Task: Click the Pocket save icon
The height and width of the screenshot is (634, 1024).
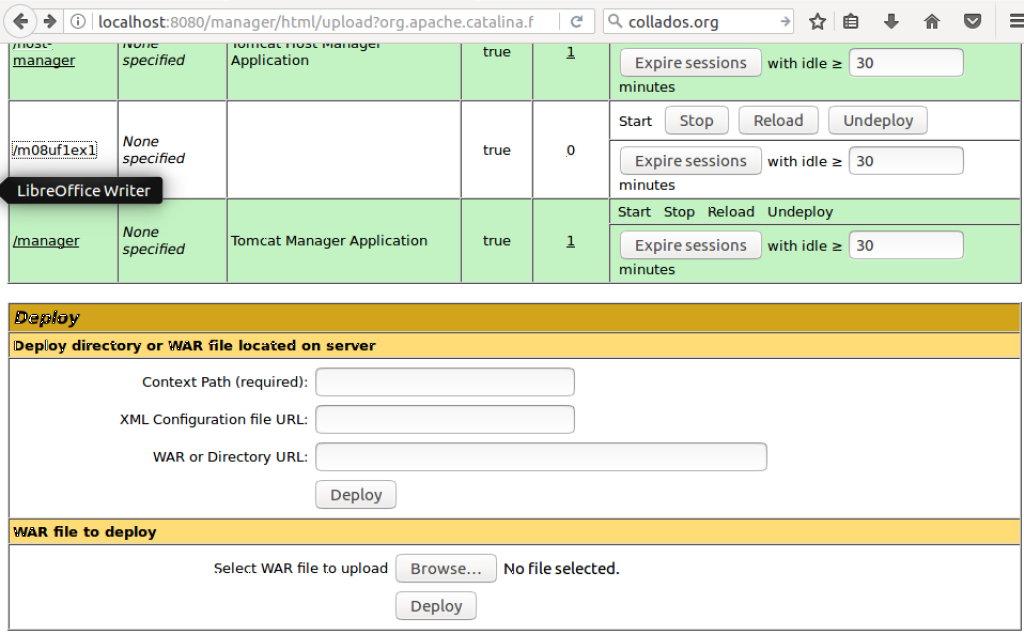Action: coord(972,22)
